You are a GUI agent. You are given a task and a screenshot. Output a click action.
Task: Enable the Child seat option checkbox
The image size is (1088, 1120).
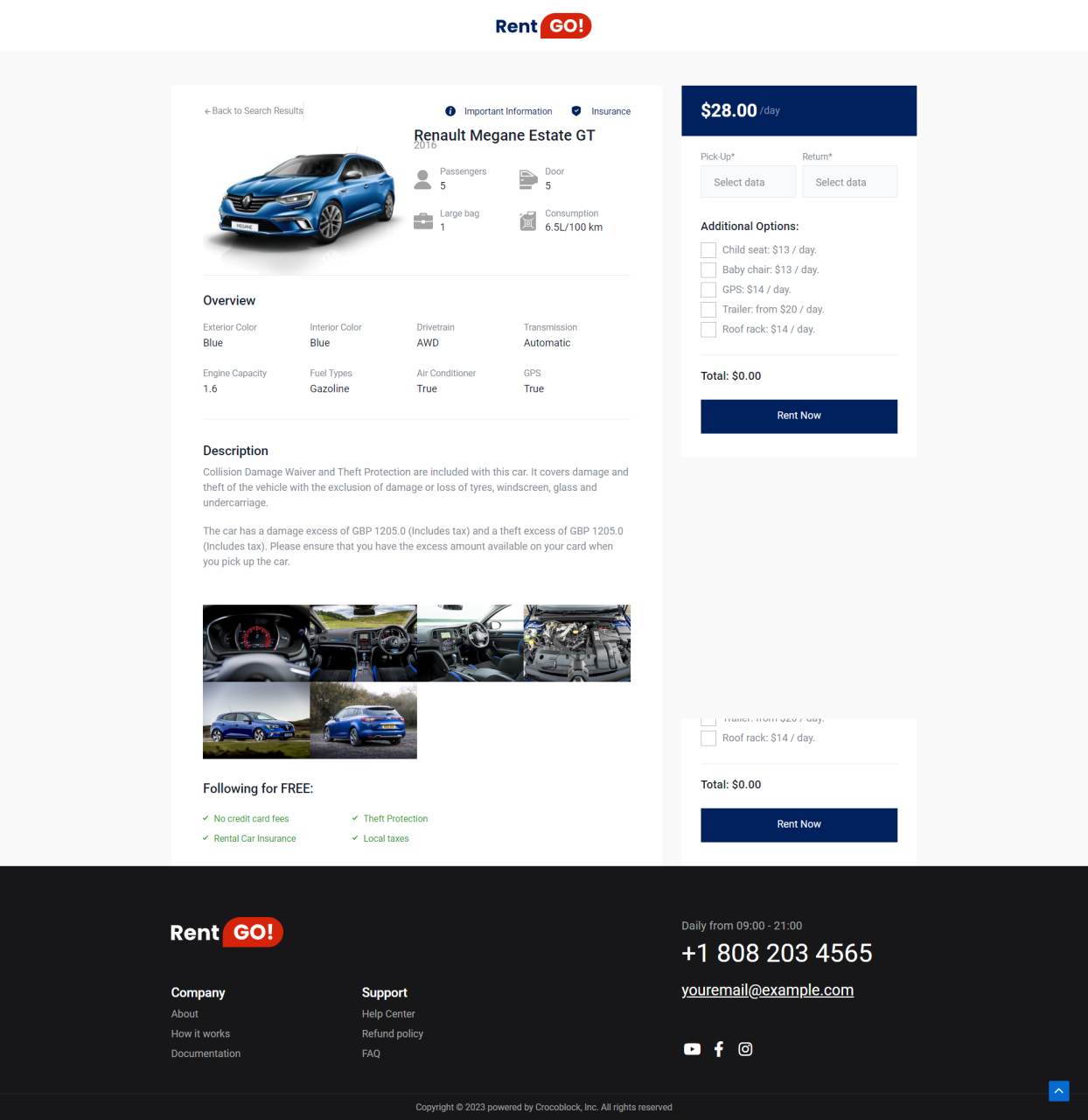[x=708, y=250]
